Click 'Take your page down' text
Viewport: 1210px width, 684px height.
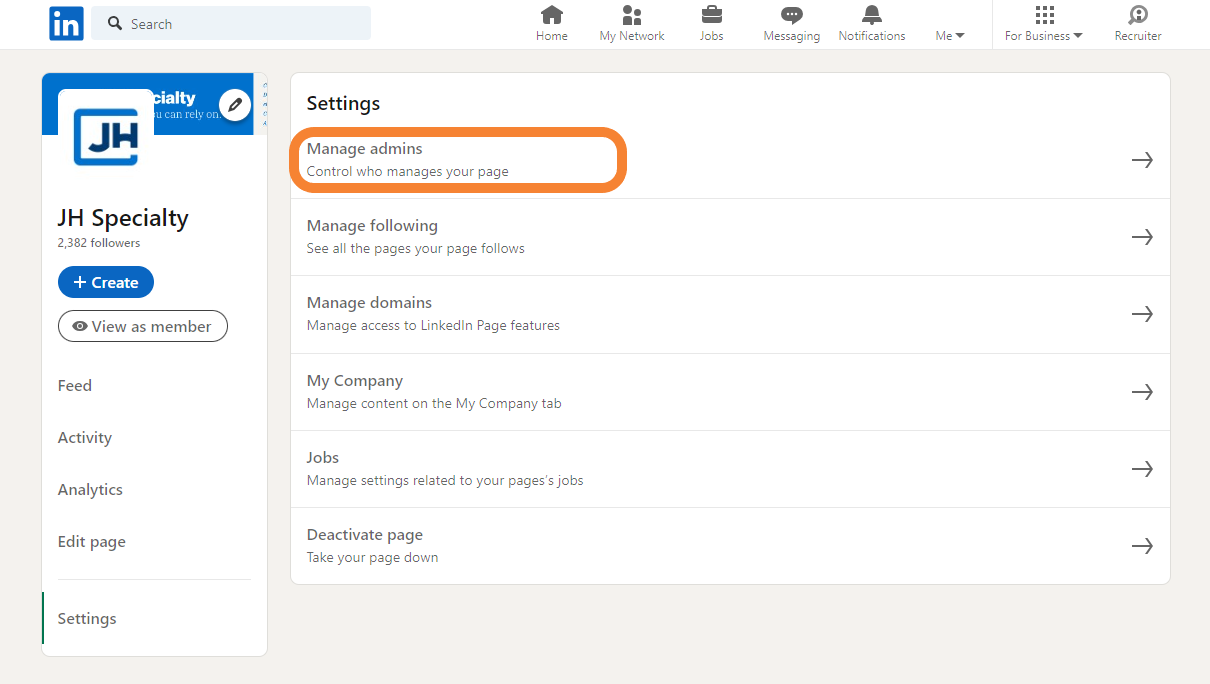pyautogui.click(x=372, y=557)
